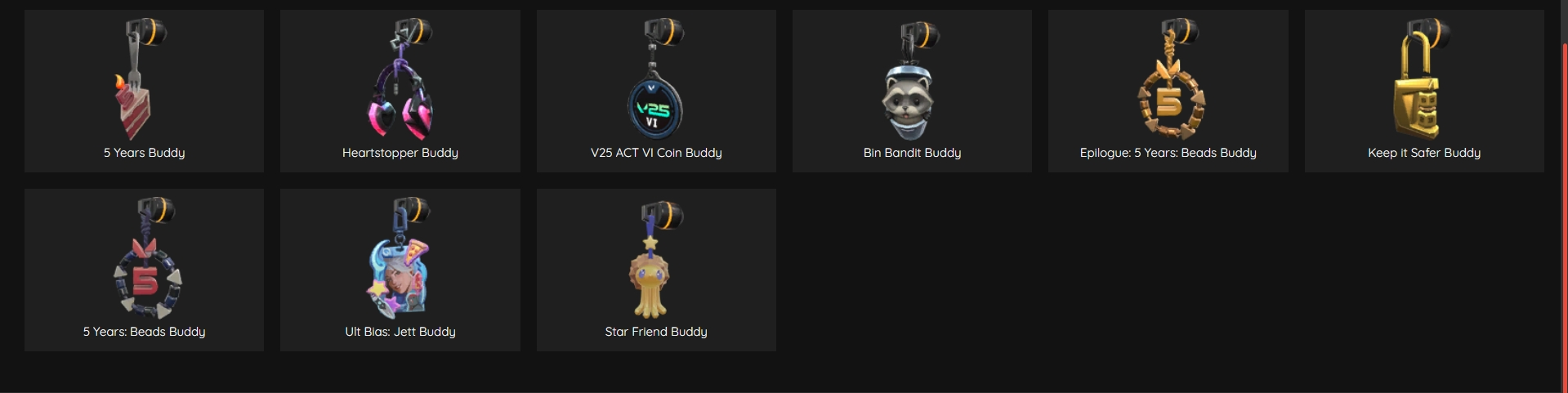Click 'Epilogue: 5 Years: Beads Buddy' label
This screenshot has height=393, width=1568.
[1168, 153]
